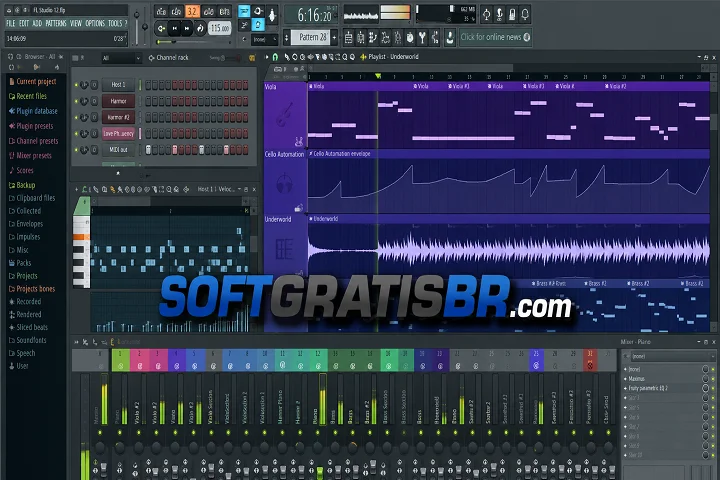Open Channel rack filter All dropdown
720x480 pixels.
tap(121, 58)
